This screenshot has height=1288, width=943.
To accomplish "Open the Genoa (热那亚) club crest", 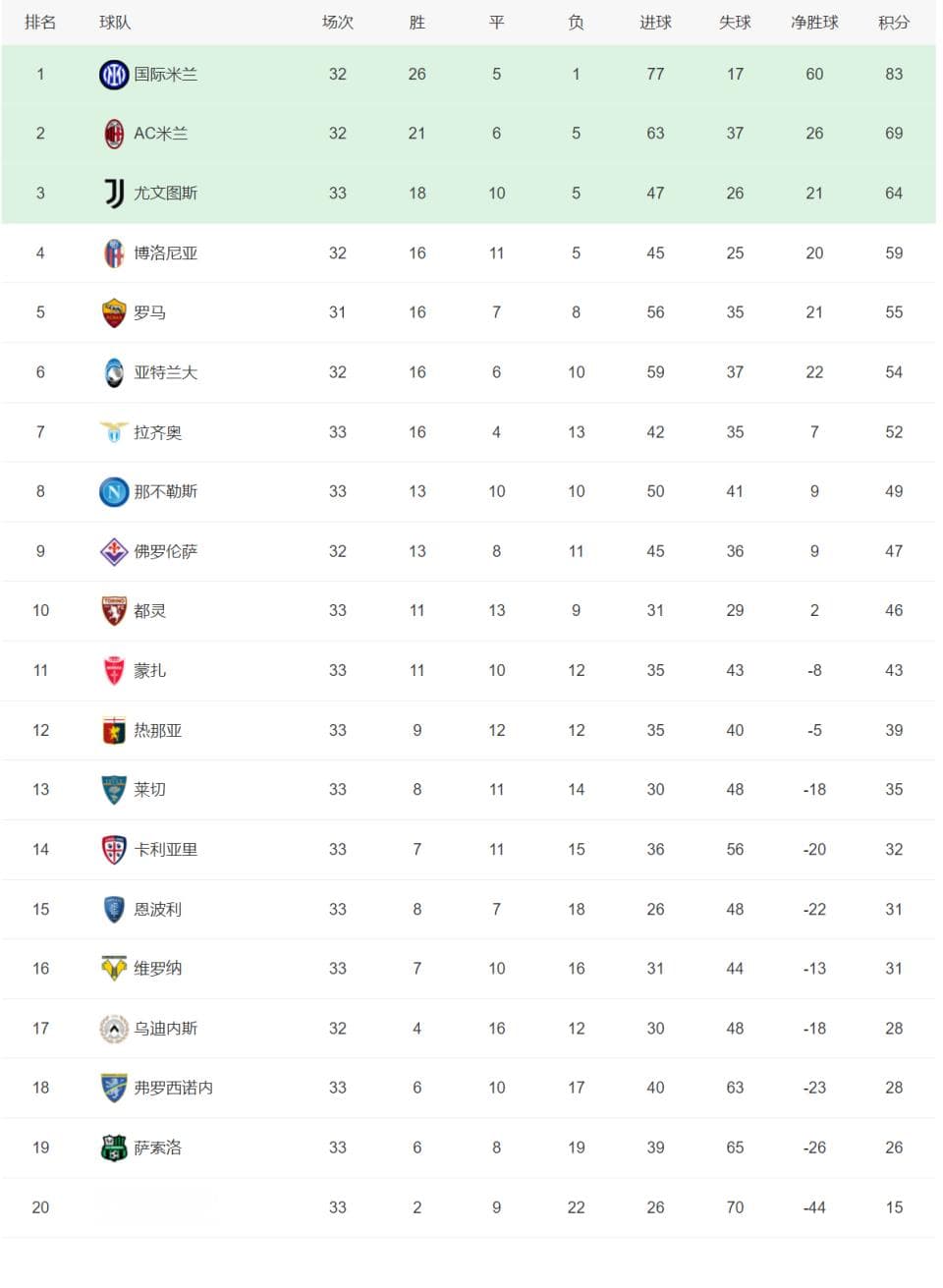I will [114, 730].
